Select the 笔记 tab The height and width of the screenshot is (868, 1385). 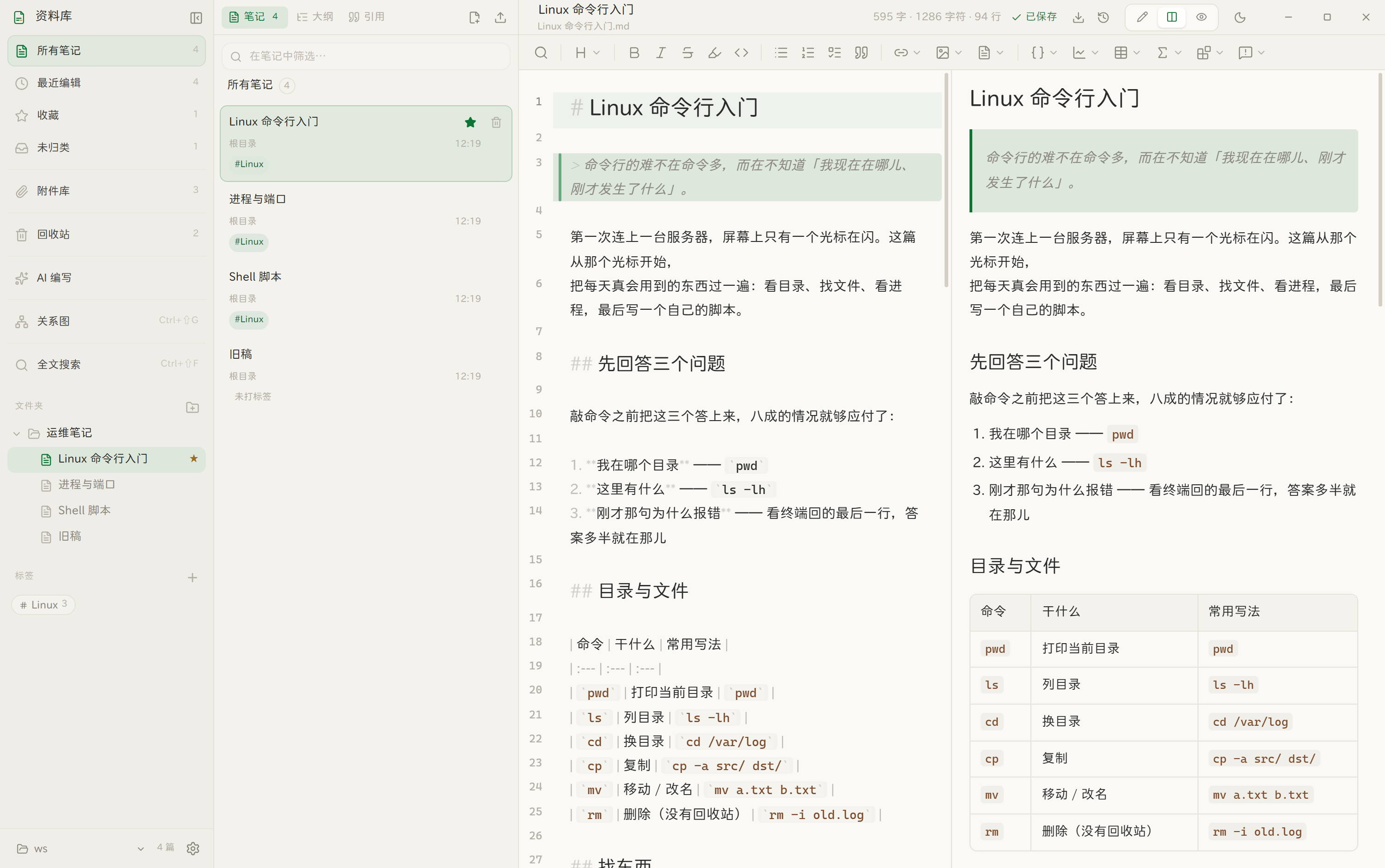pos(254,17)
